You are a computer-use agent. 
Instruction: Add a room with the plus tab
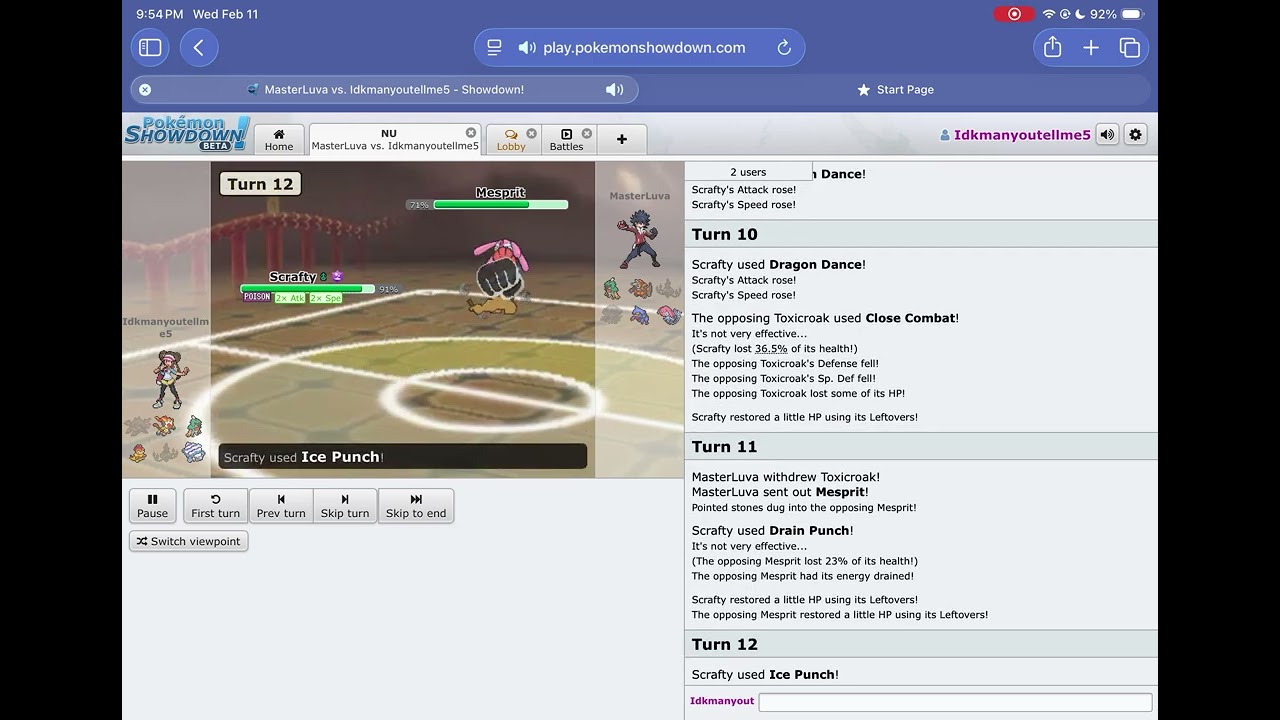tap(622, 139)
